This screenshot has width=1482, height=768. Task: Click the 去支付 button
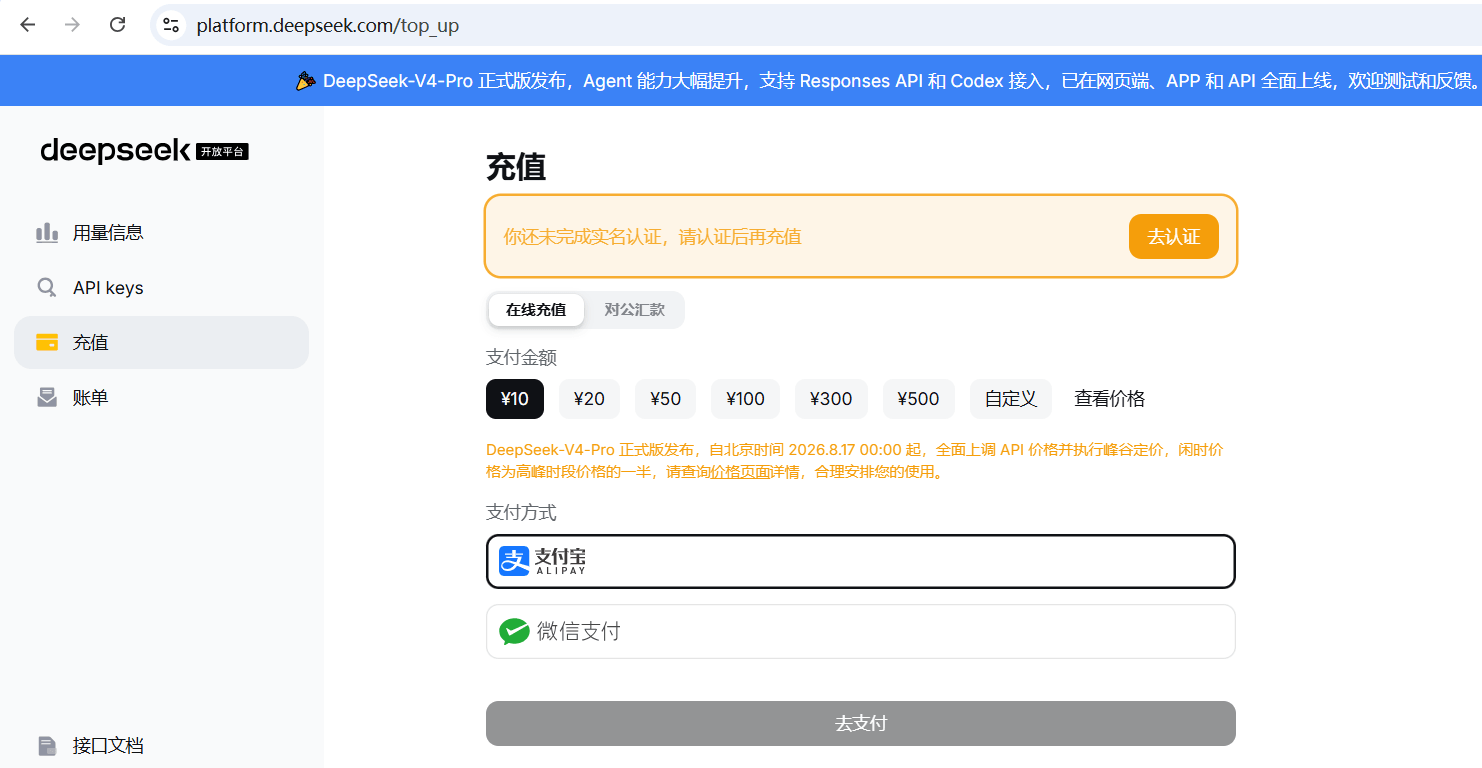(861, 724)
